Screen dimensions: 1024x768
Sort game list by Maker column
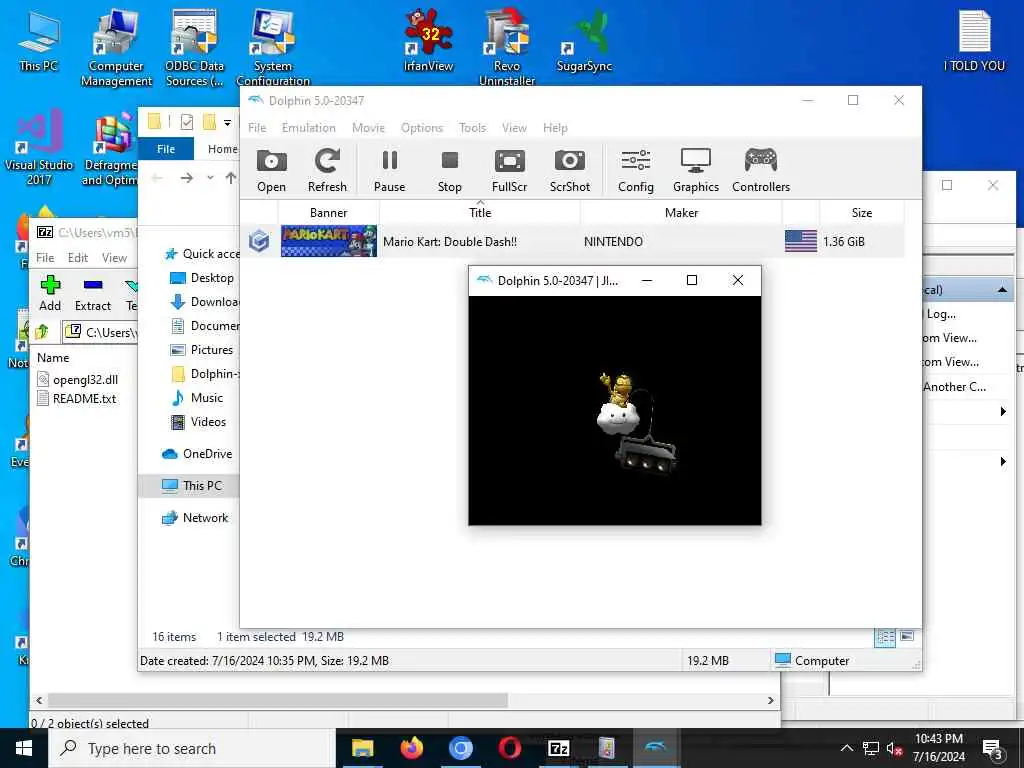click(x=681, y=213)
